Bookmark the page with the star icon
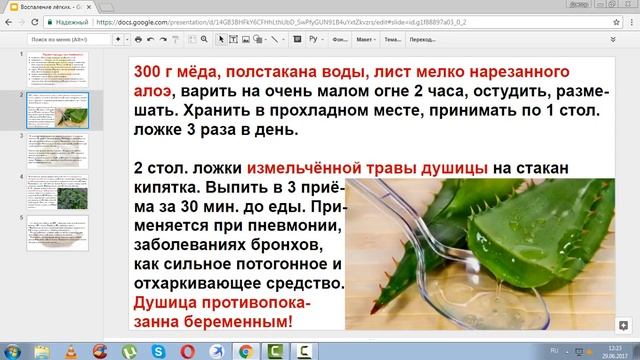This screenshot has width=640, height=360. pyautogui.click(x=616, y=22)
